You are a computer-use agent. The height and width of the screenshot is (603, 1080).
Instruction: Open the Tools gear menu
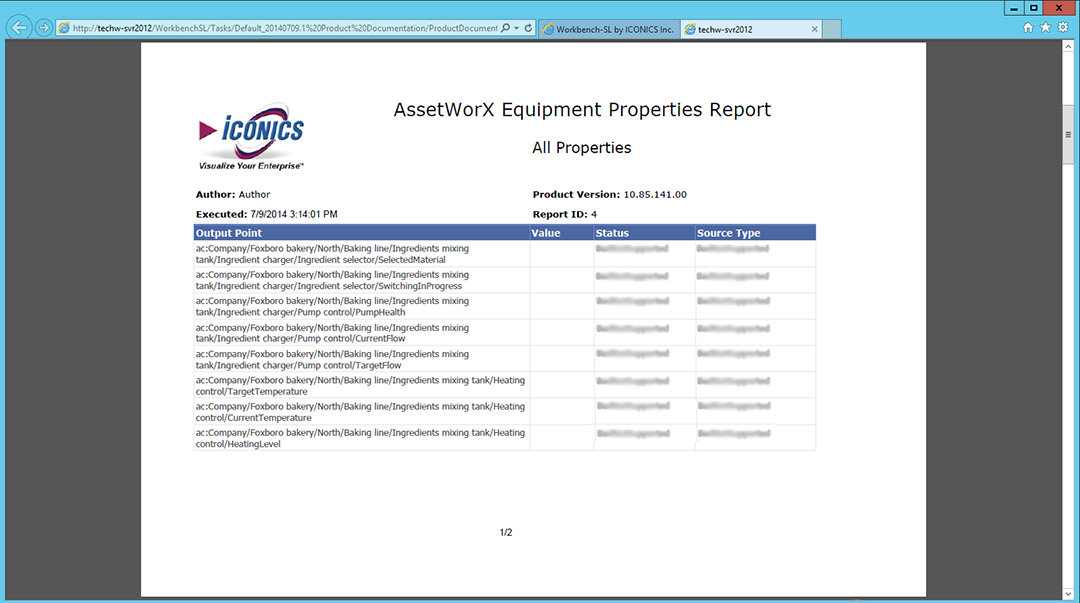coord(1063,28)
